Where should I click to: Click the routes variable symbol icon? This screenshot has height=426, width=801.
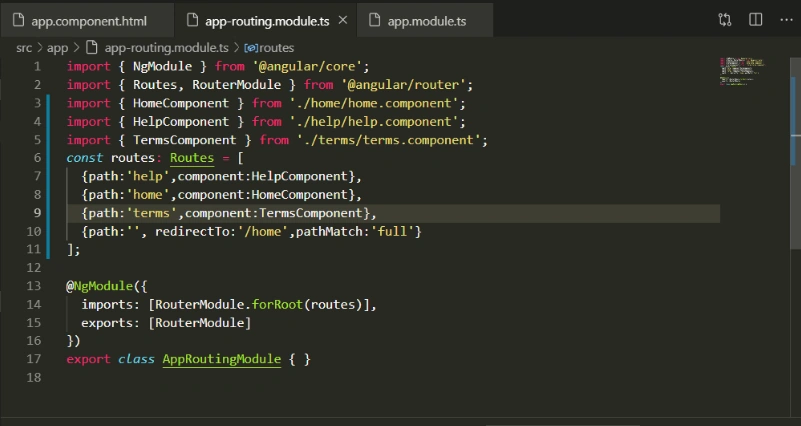click(x=251, y=48)
